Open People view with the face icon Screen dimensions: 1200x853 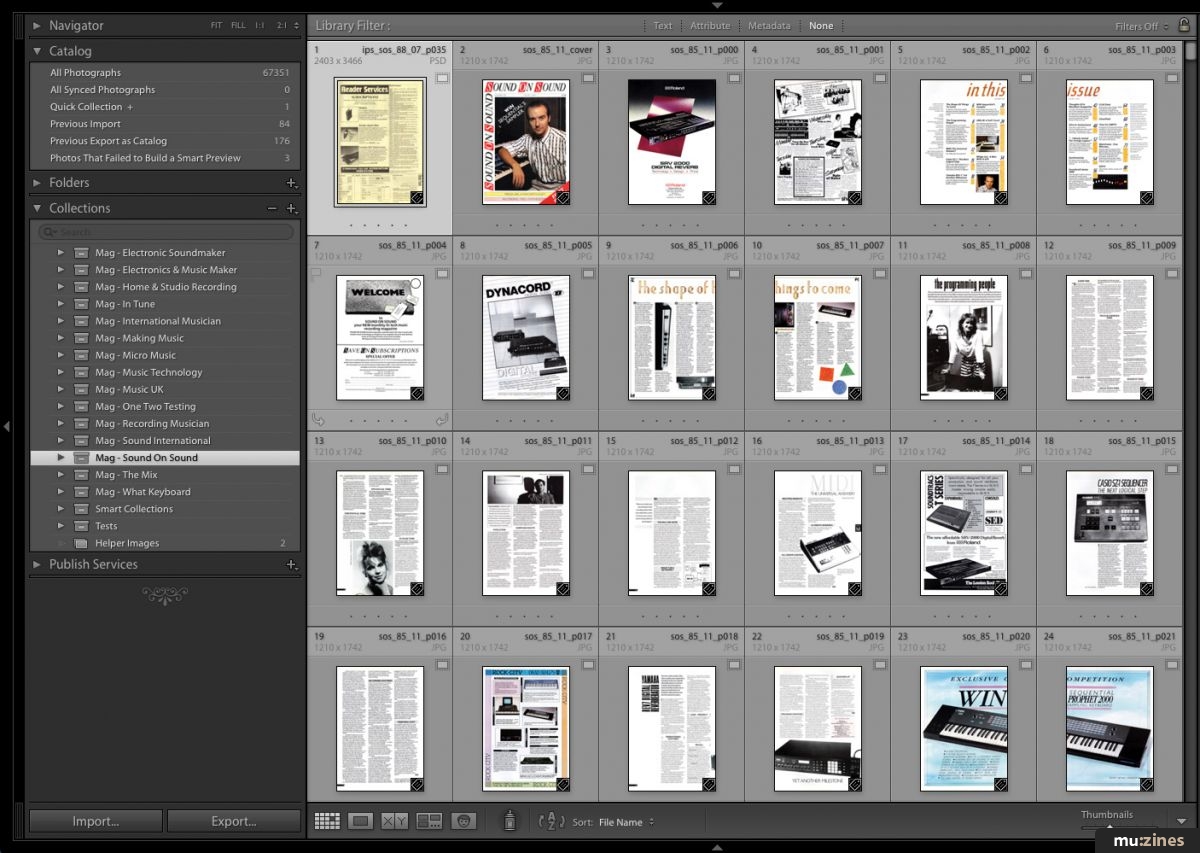[x=464, y=820]
